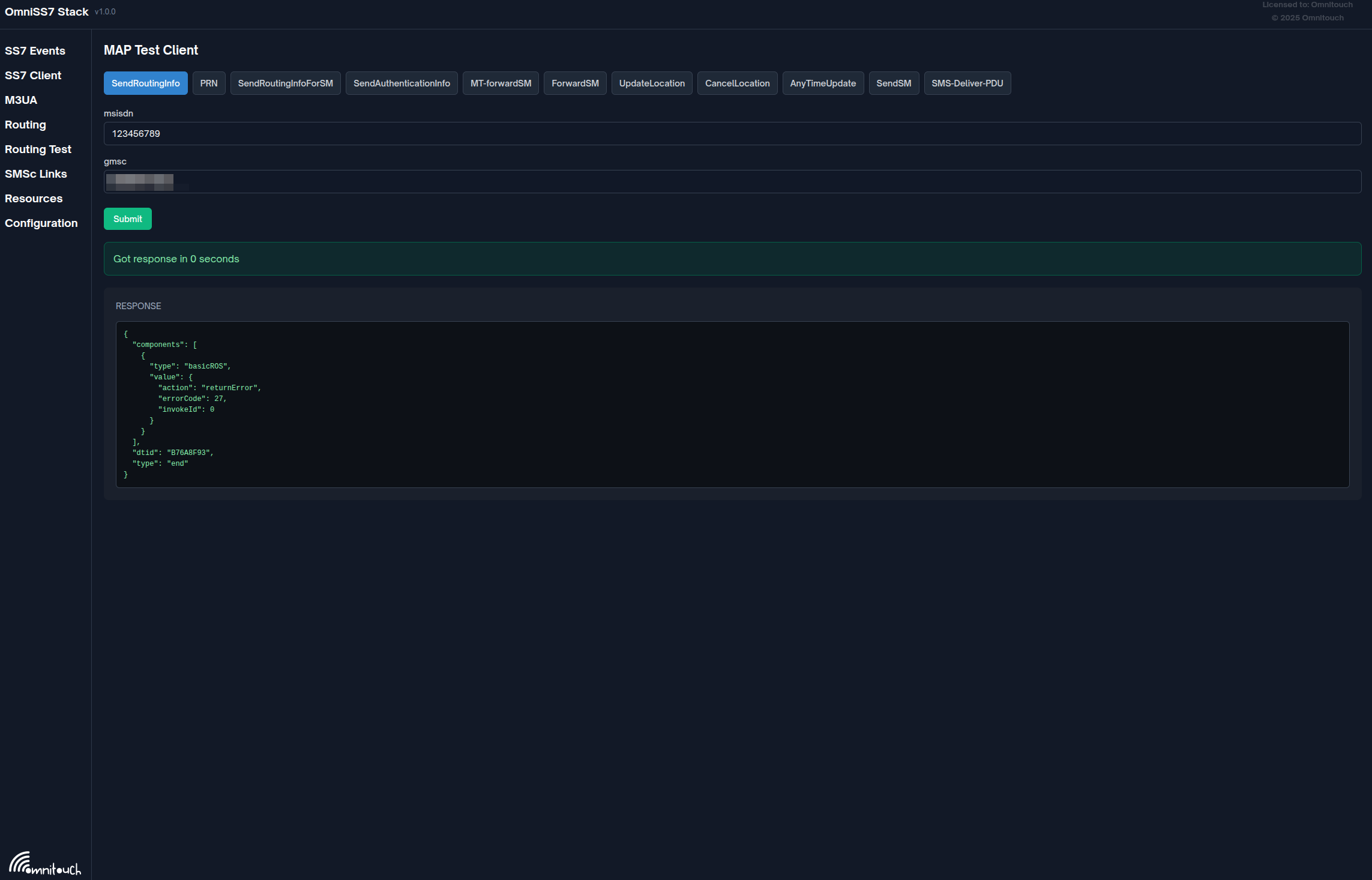Screen dimensions: 1372x880
Task: Submit the MAP test request
Action: coord(127,218)
